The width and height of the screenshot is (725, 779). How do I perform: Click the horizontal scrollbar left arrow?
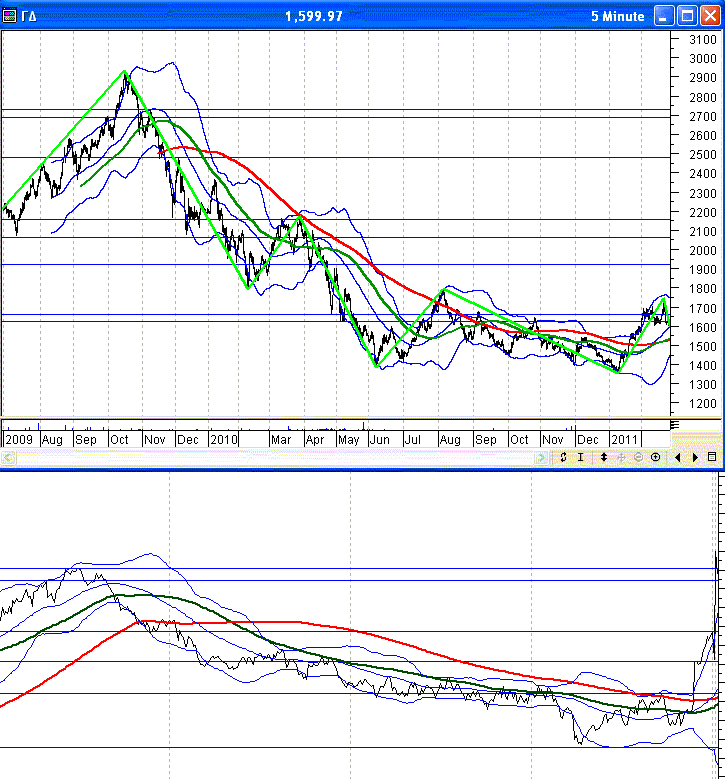[x=8, y=458]
